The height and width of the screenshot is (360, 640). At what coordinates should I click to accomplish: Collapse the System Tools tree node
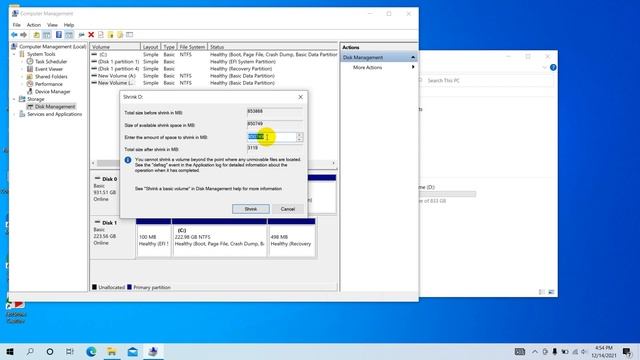tap(14, 54)
